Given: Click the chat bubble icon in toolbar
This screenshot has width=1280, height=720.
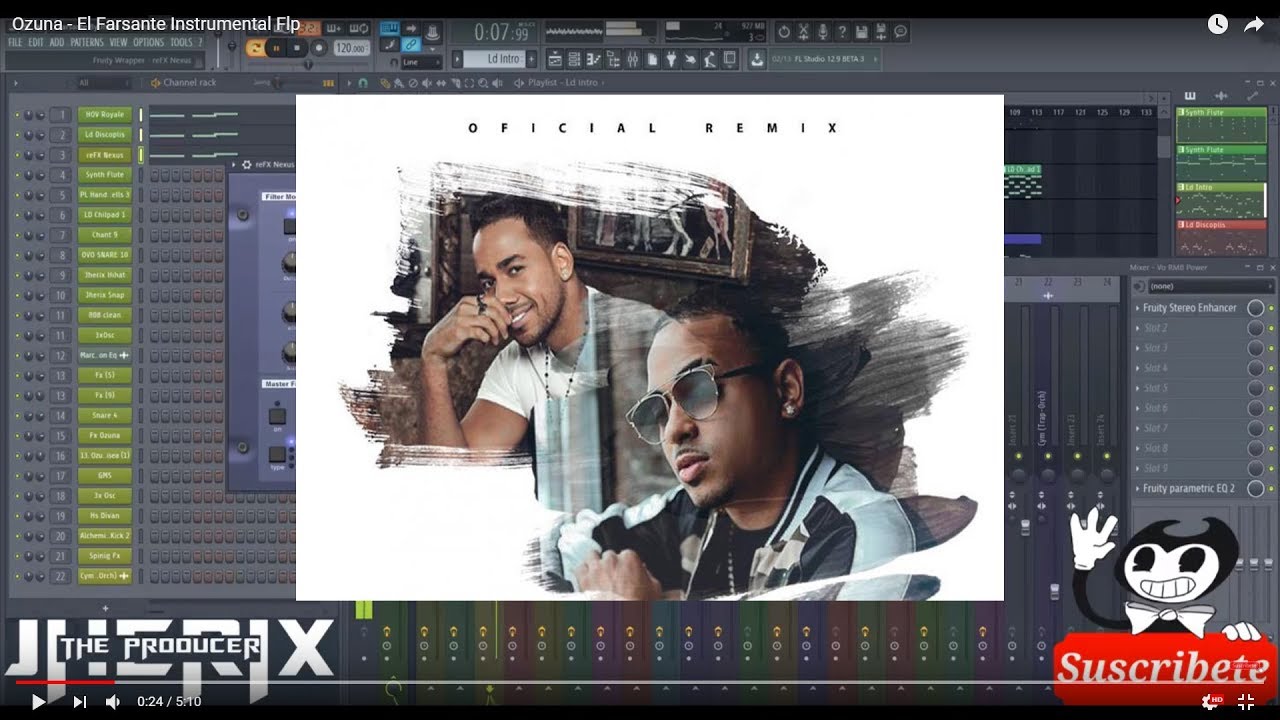Looking at the screenshot, I should 901,32.
